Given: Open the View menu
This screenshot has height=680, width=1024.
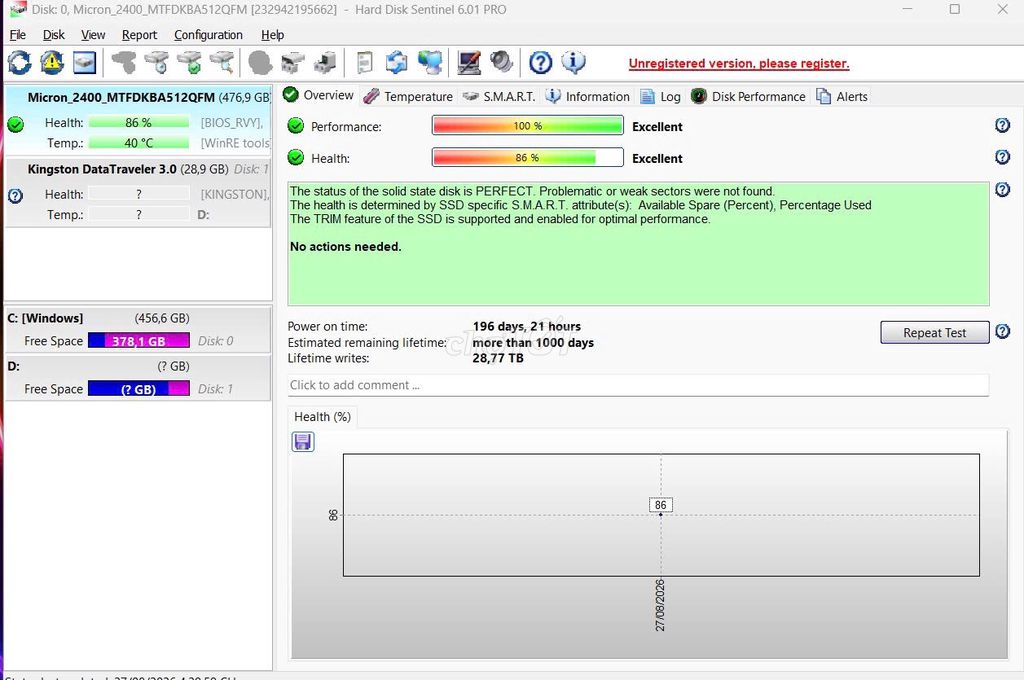Looking at the screenshot, I should click(x=93, y=35).
